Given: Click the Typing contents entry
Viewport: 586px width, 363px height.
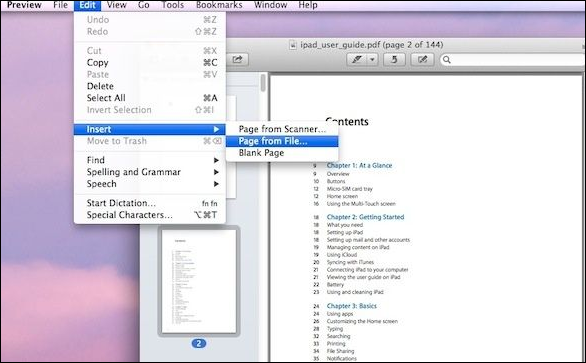Looking at the screenshot, I should click(335, 329).
